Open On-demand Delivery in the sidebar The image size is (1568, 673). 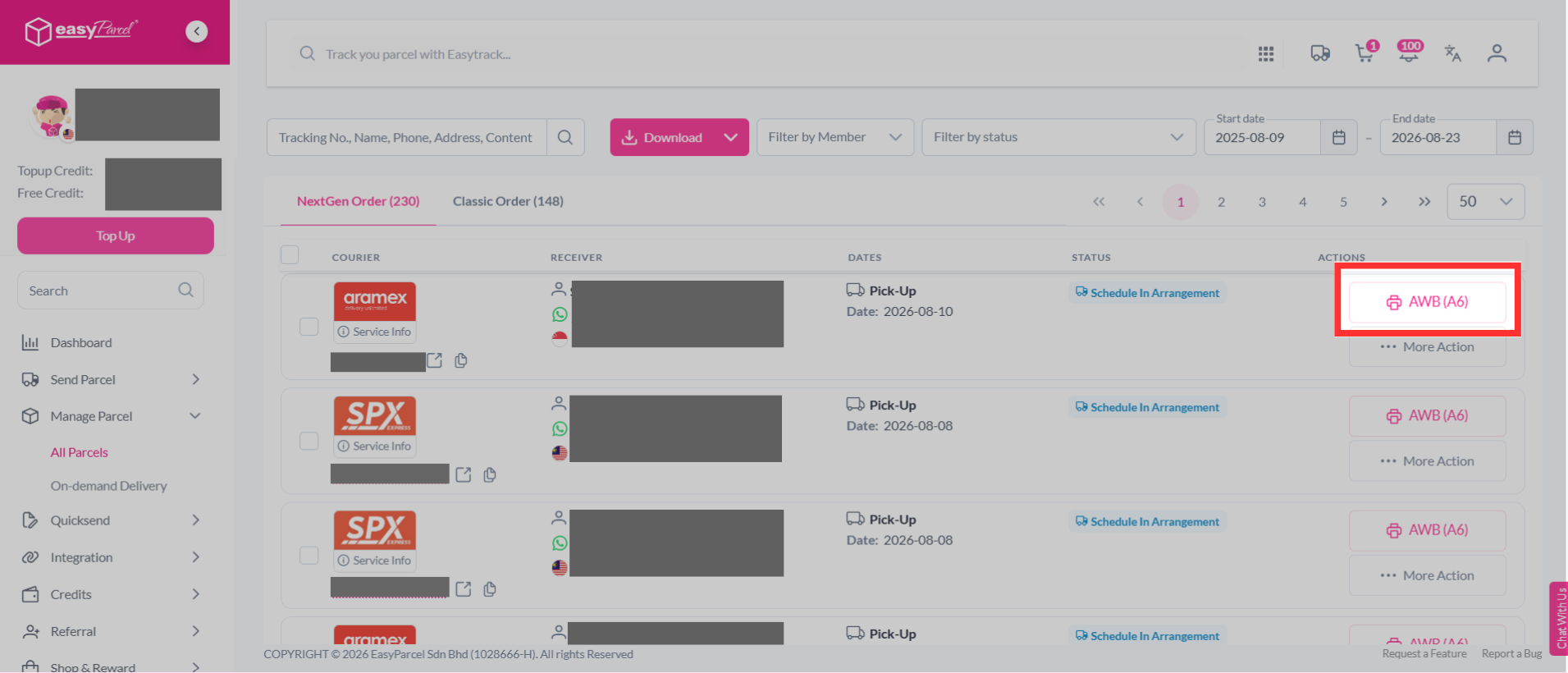pos(108,486)
